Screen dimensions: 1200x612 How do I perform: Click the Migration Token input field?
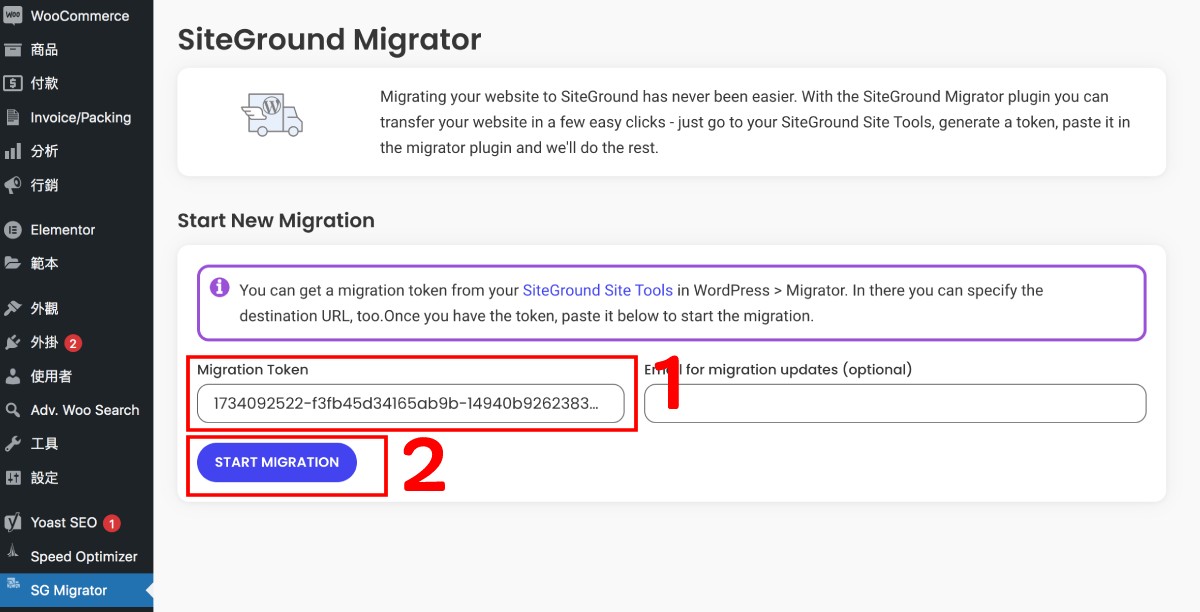[413, 403]
